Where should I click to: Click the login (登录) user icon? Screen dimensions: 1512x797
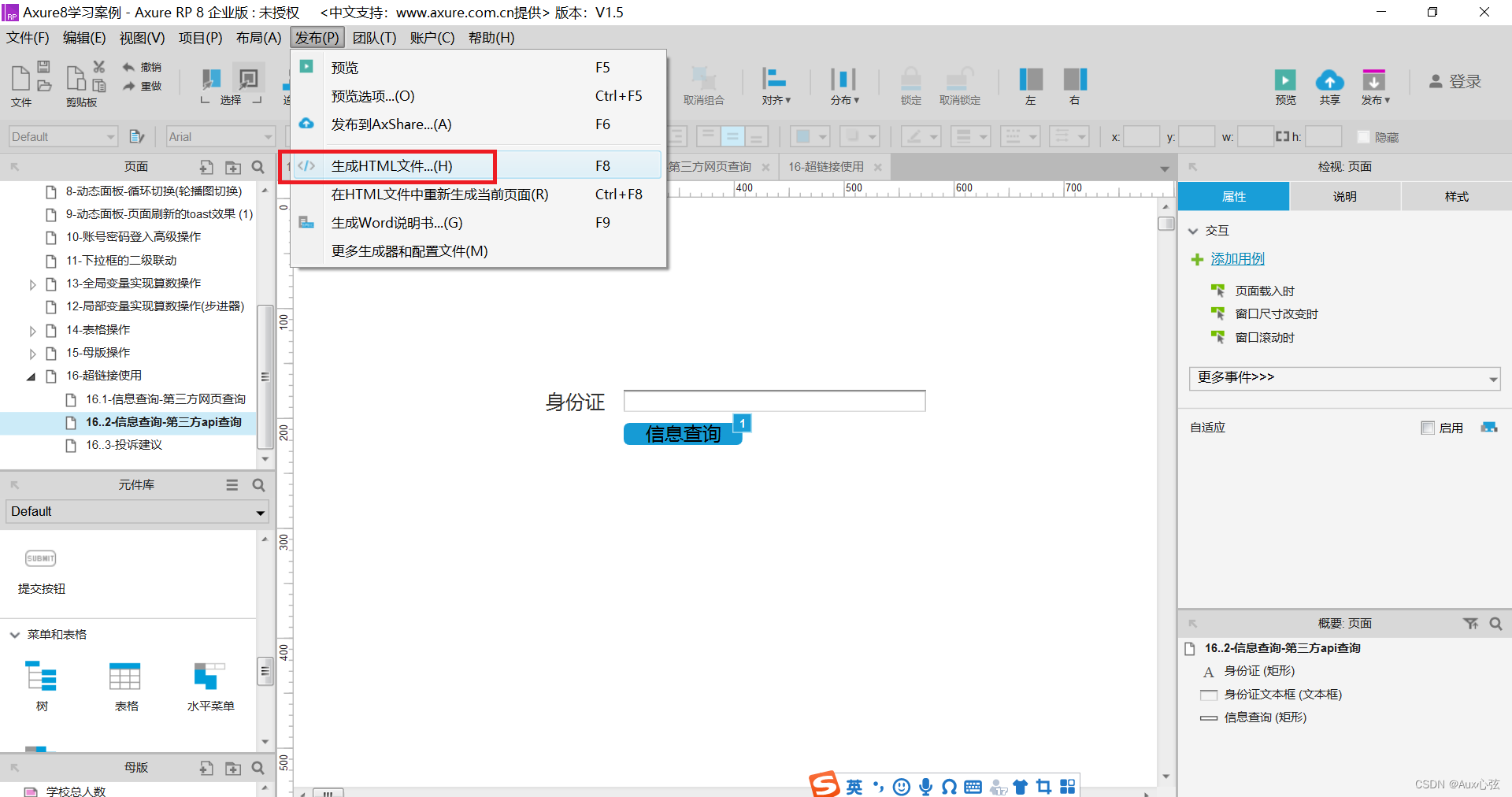(1436, 81)
